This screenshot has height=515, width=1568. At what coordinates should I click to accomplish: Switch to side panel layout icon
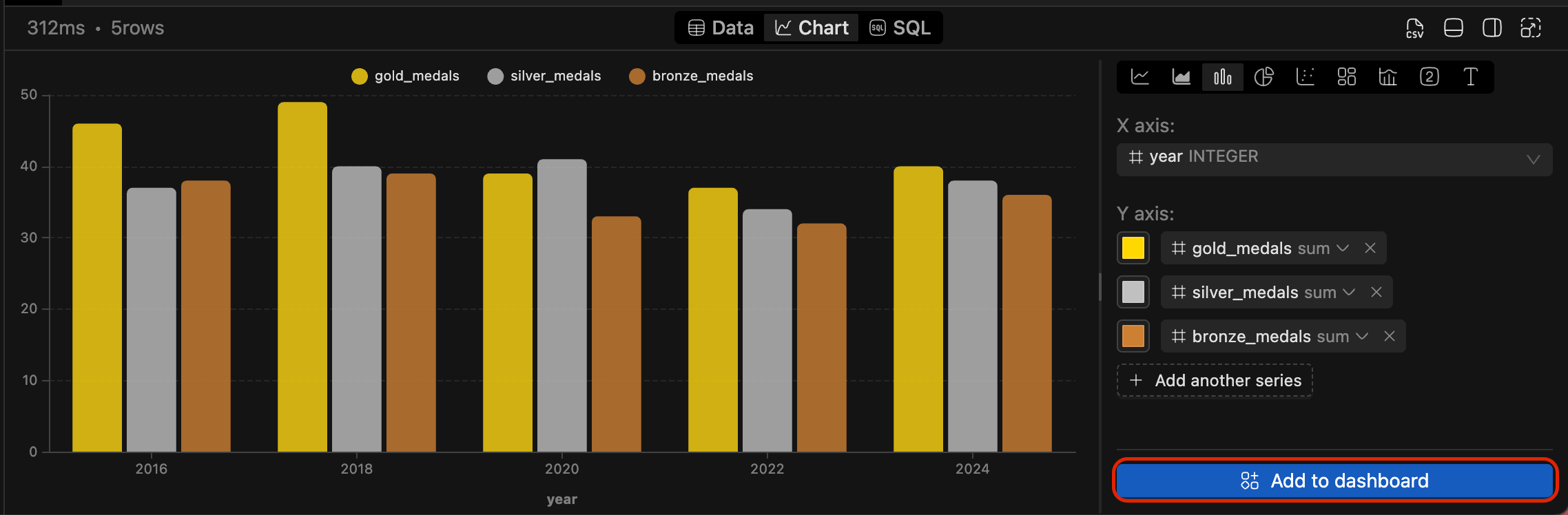click(x=1492, y=28)
